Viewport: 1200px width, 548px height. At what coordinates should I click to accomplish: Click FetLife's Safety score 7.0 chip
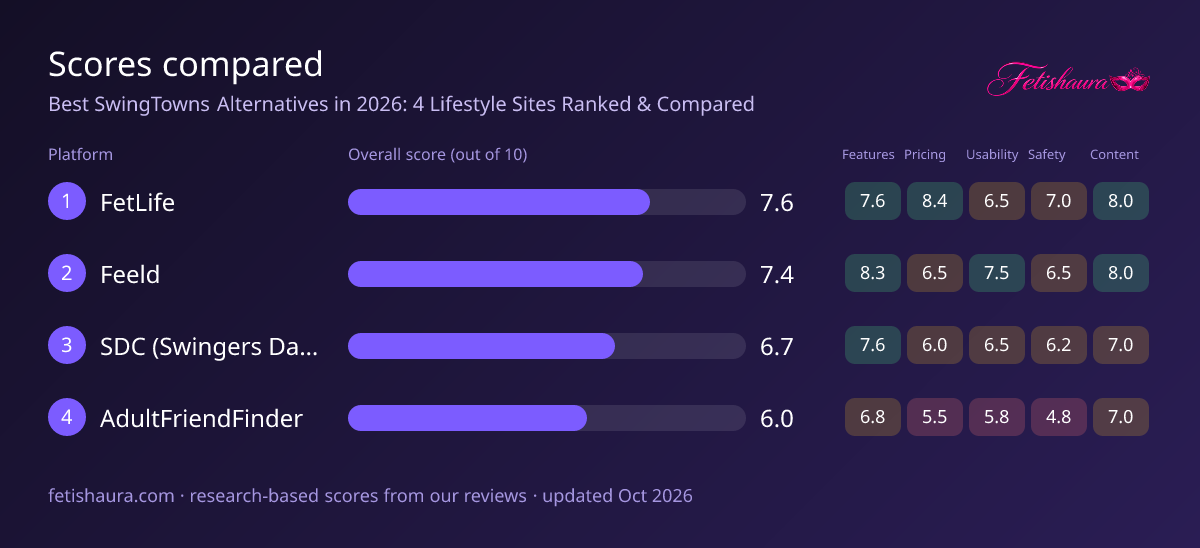click(x=1059, y=201)
